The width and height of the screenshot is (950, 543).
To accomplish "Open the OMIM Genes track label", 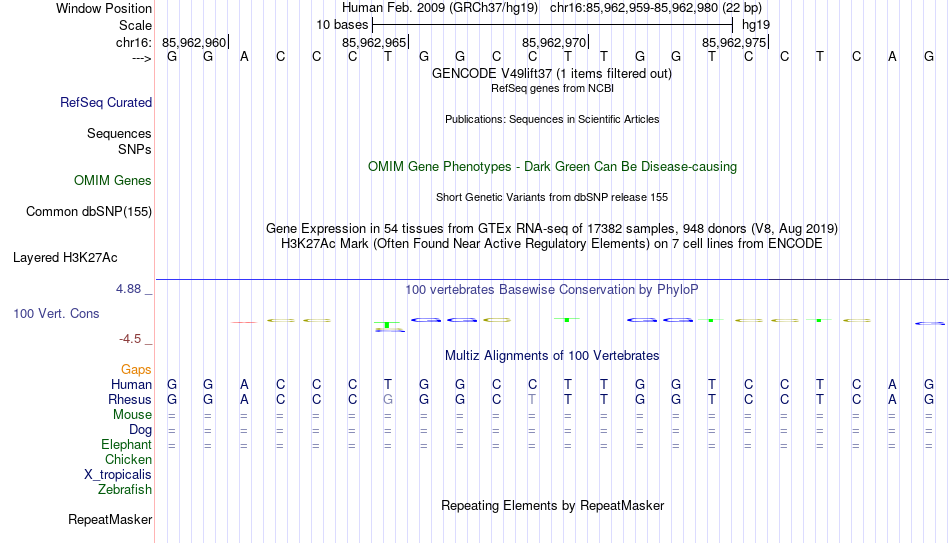I will click(x=112, y=181).
